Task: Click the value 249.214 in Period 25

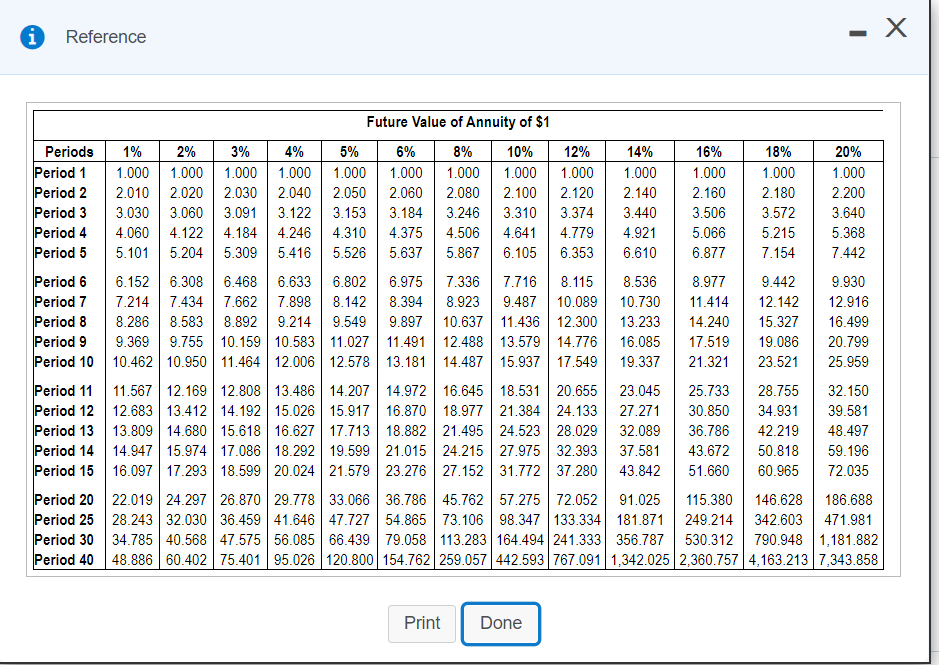Action: [708, 519]
